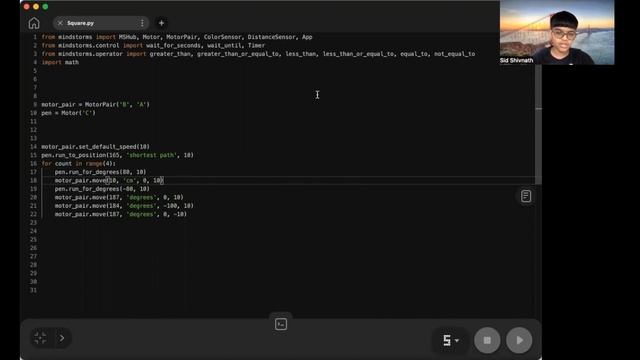Click "pen = Motor('C')" on line 10
Viewport: 640px width, 360px height.
point(68,113)
